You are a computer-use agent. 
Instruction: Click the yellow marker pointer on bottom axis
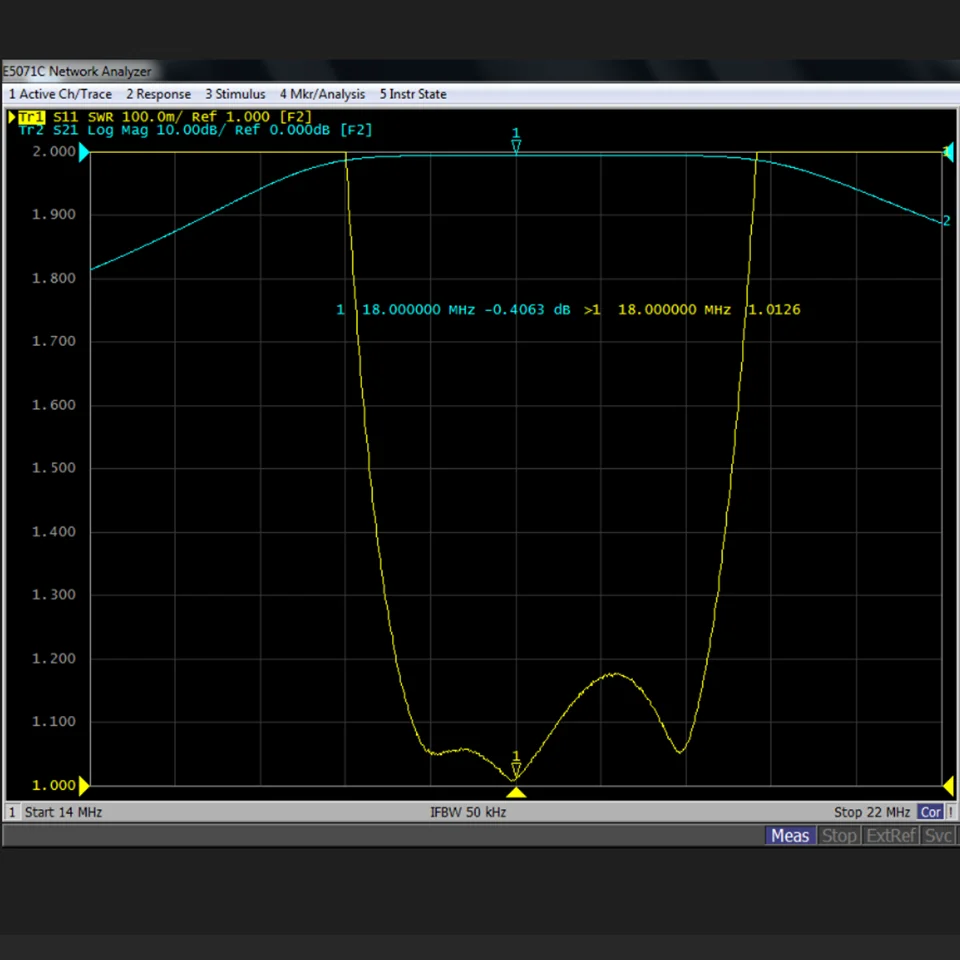tap(516, 793)
